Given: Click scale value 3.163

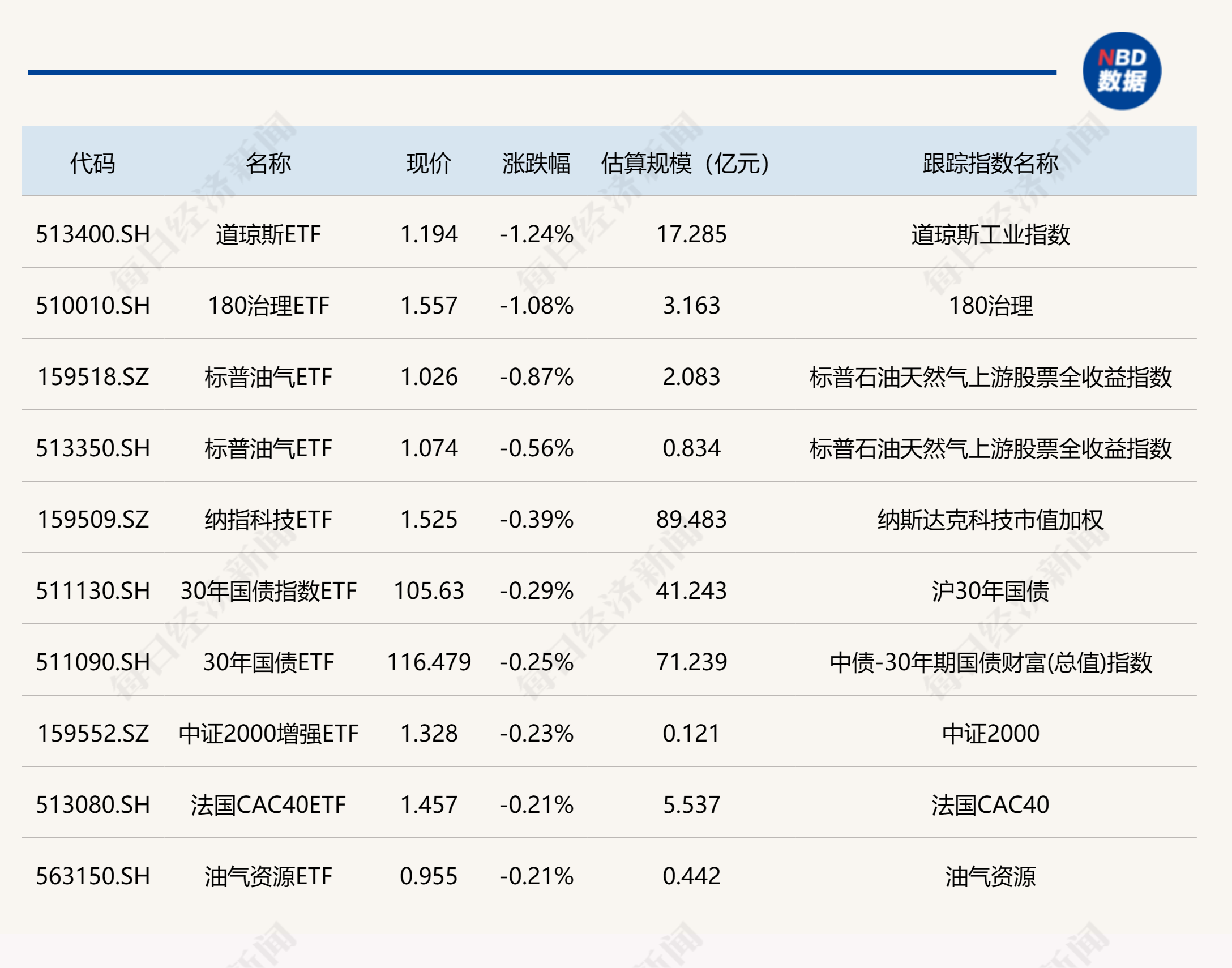Looking at the screenshot, I should point(691,306).
